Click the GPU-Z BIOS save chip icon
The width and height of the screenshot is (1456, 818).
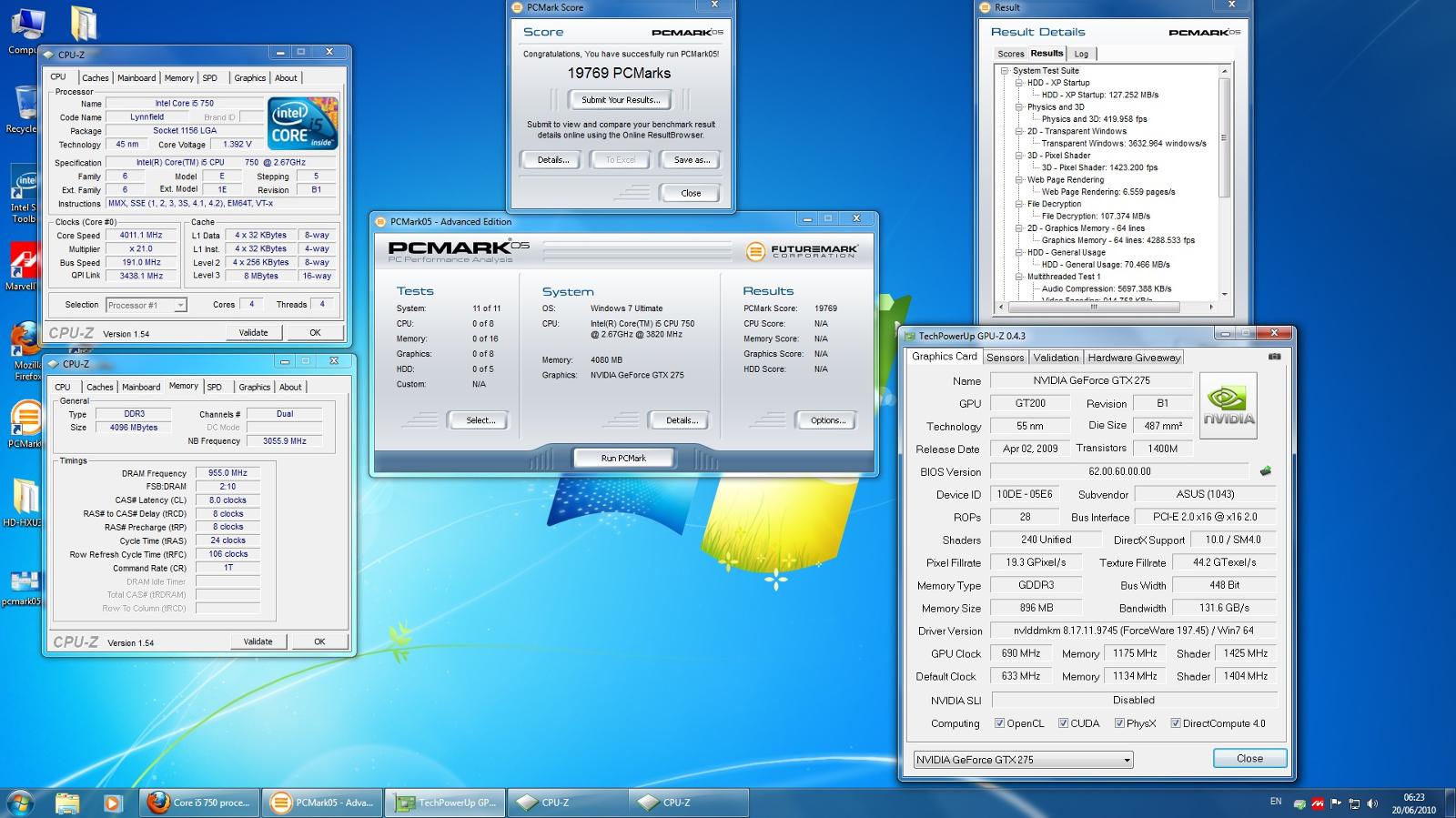pyautogui.click(x=1265, y=471)
